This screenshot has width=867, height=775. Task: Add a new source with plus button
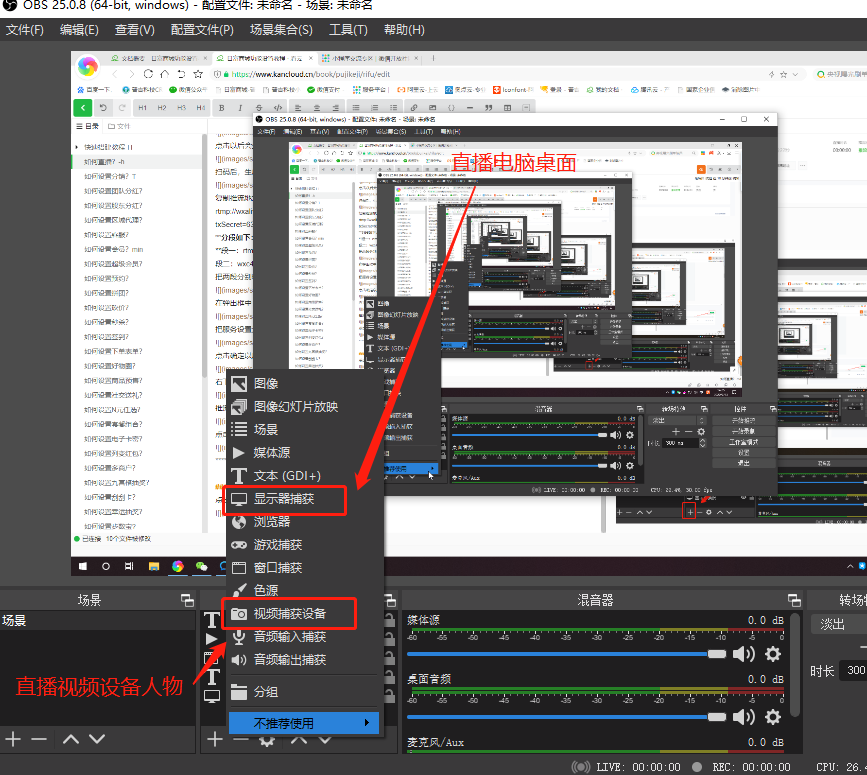coord(215,739)
